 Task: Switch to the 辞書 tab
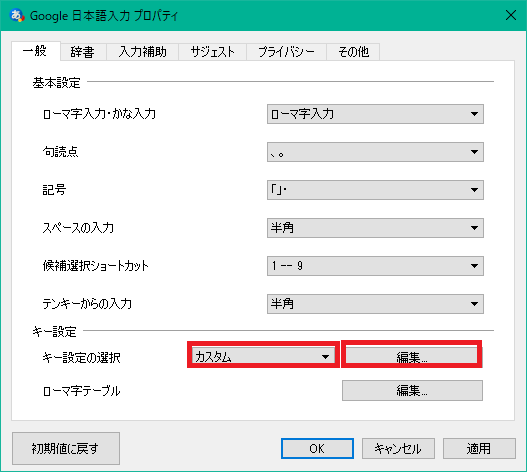tap(83, 52)
